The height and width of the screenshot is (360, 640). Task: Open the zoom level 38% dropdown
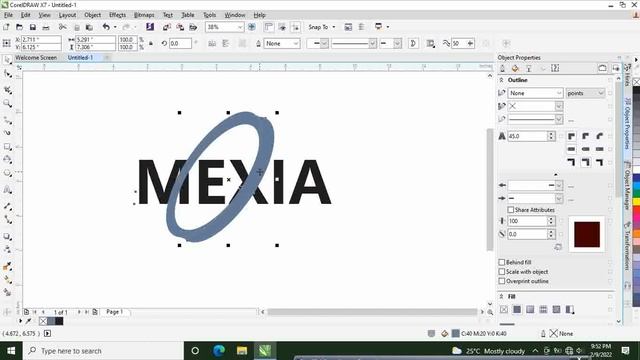[x=240, y=27]
